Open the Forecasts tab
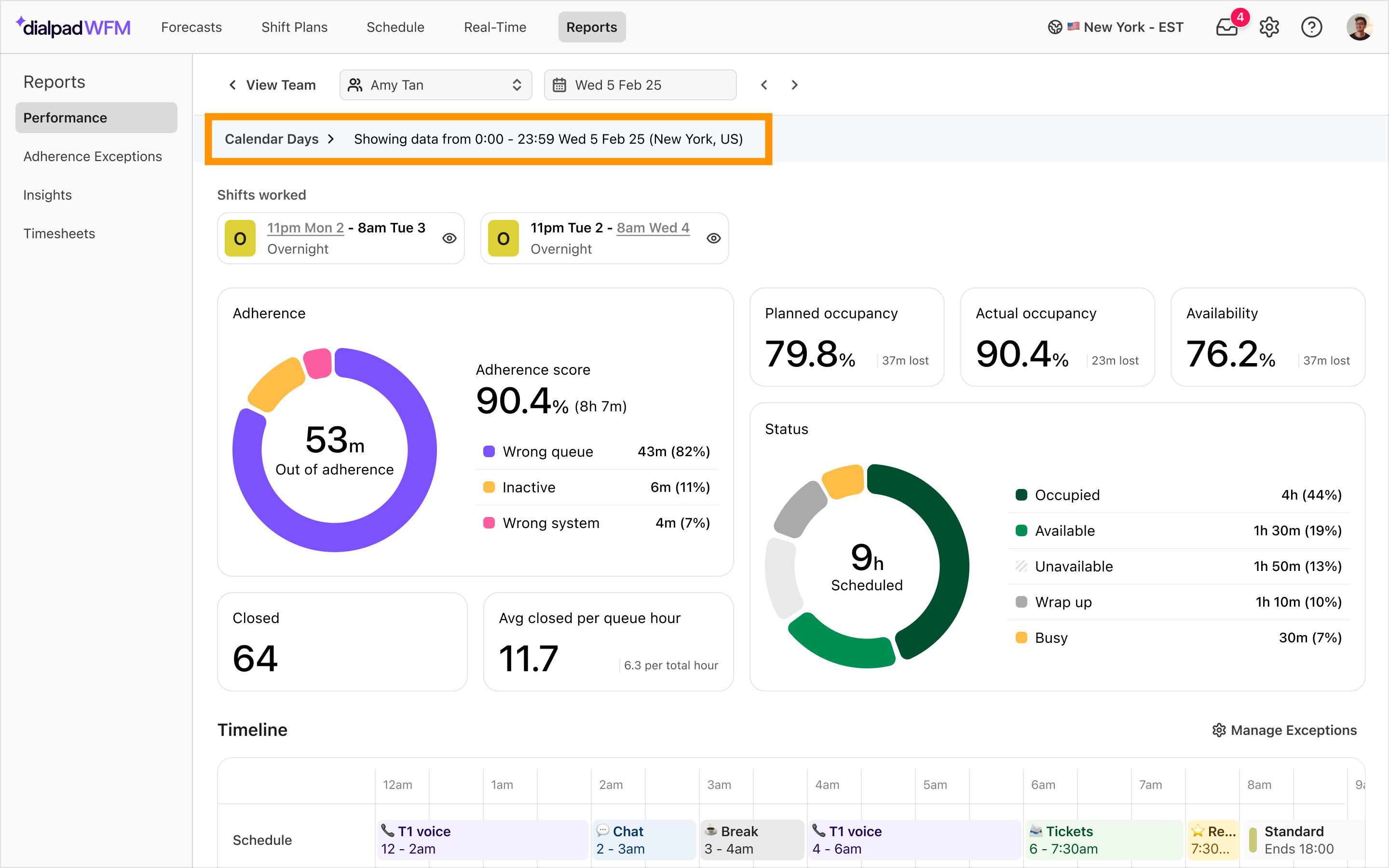The image size is (1389, 868). click(x=191, y=27)
